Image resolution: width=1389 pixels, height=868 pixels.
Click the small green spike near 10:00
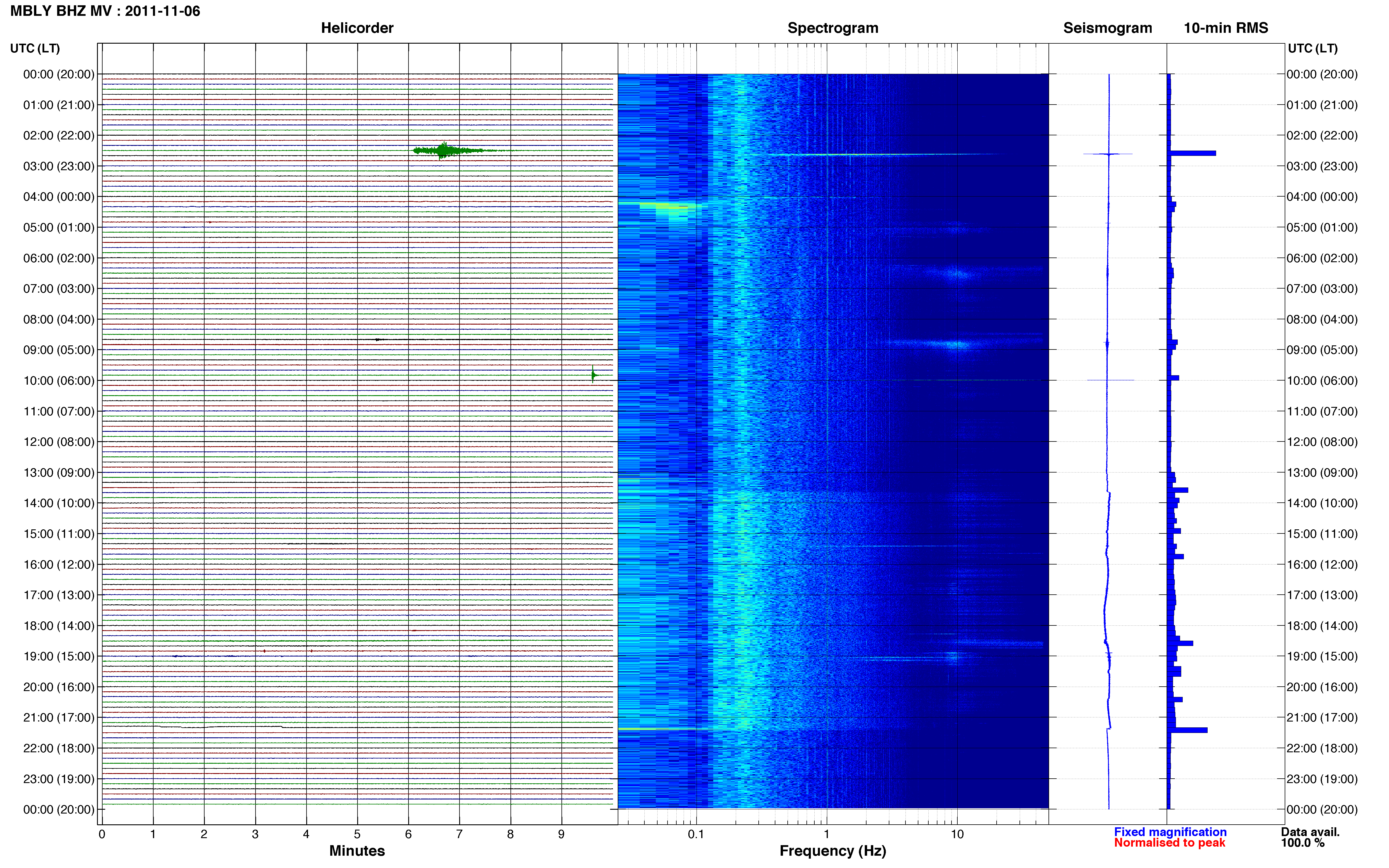[x=594, y=375]
